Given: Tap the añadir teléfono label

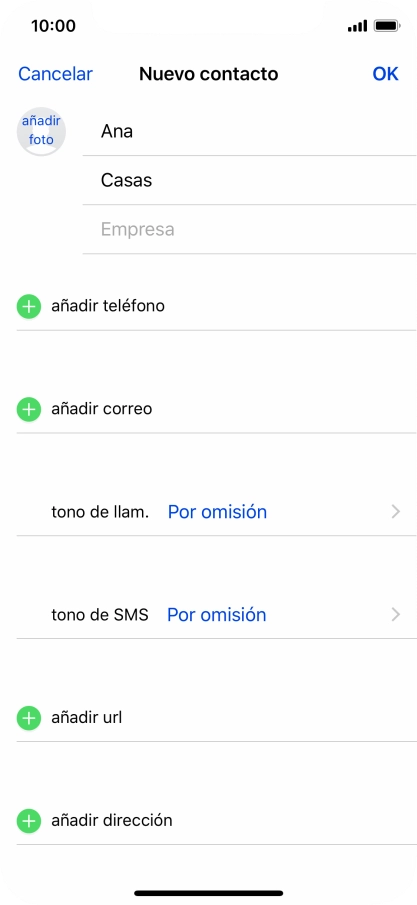Looking at the screenshot, I should (x=108, y=306).
